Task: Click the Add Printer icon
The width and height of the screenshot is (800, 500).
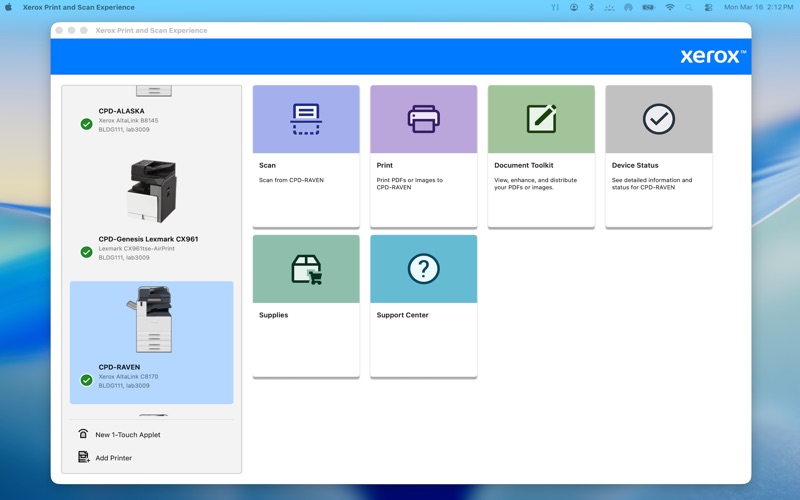Action: point(83,457)
